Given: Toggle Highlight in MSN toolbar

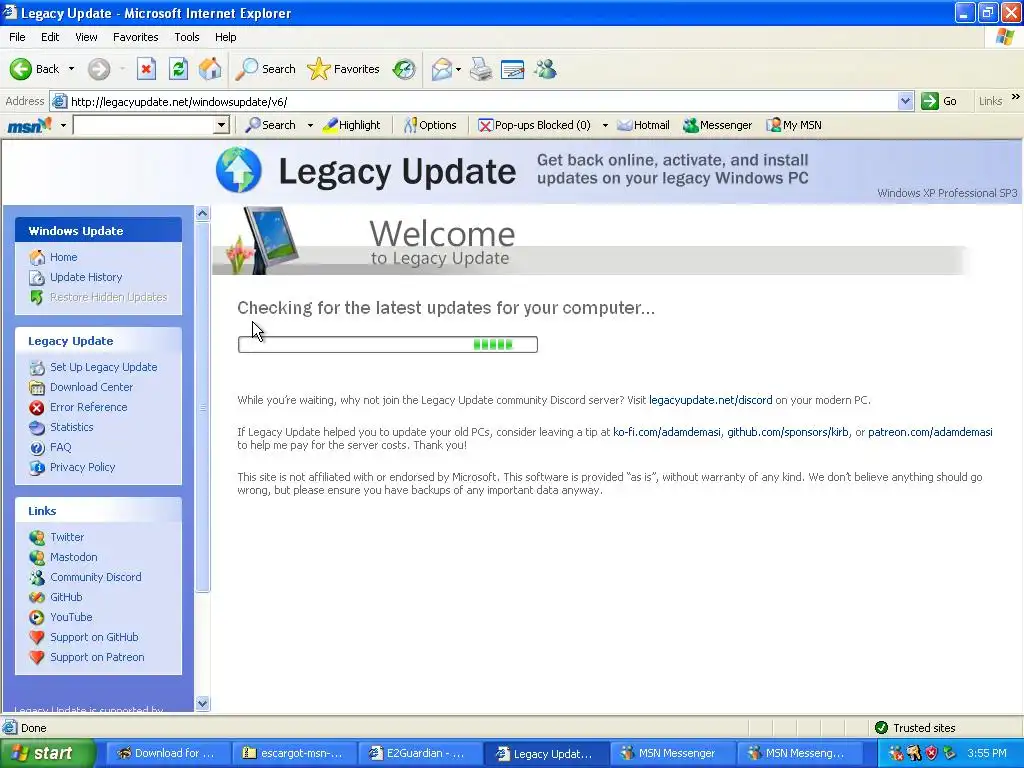Looking at the screenshot, I should click(351, 125).
